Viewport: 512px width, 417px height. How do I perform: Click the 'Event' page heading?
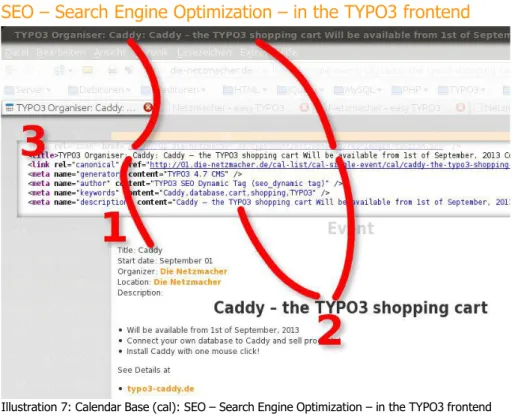(x=351, y=229)
